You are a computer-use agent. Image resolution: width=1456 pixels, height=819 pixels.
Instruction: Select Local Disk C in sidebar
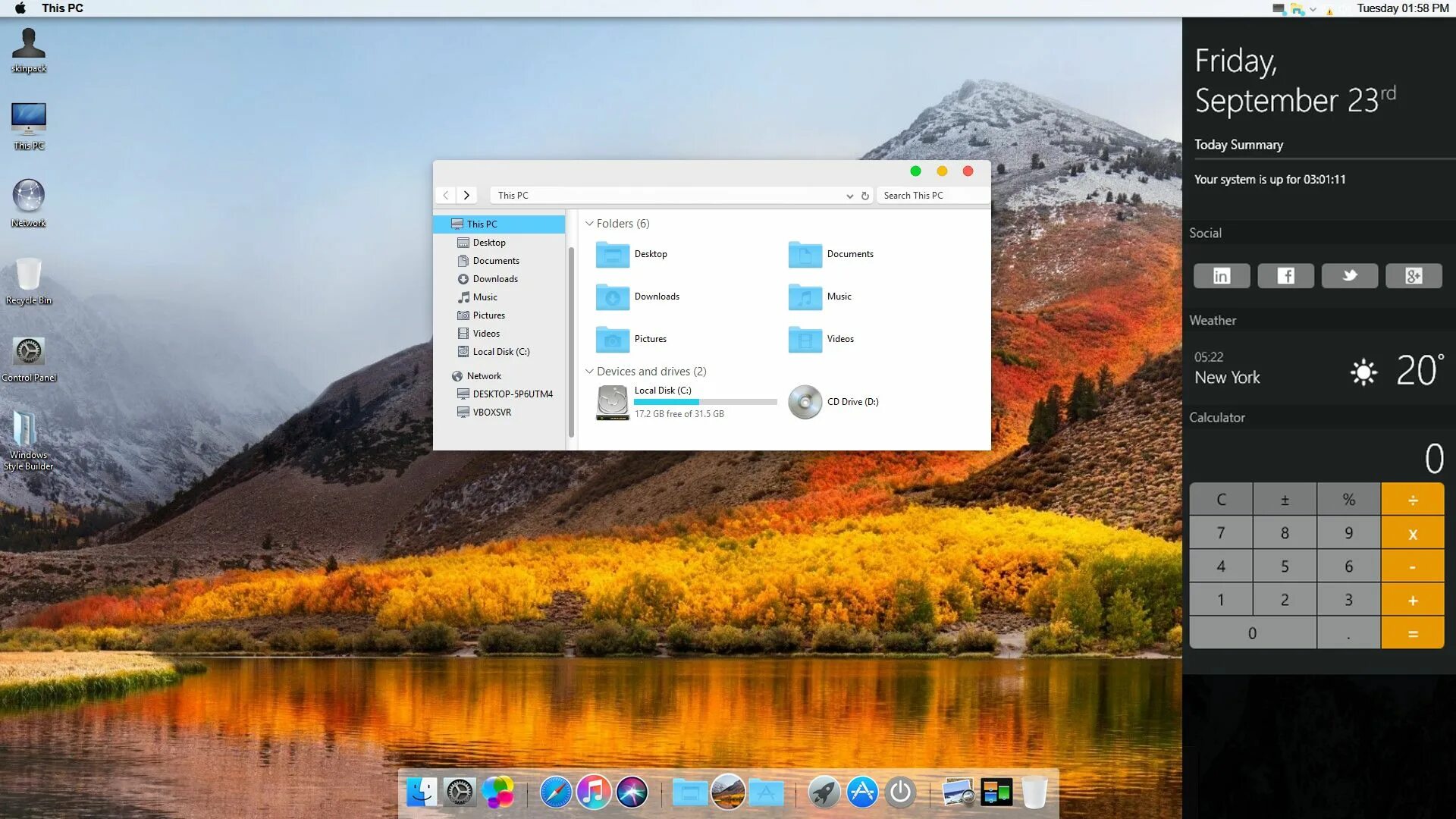pos(501,351)
